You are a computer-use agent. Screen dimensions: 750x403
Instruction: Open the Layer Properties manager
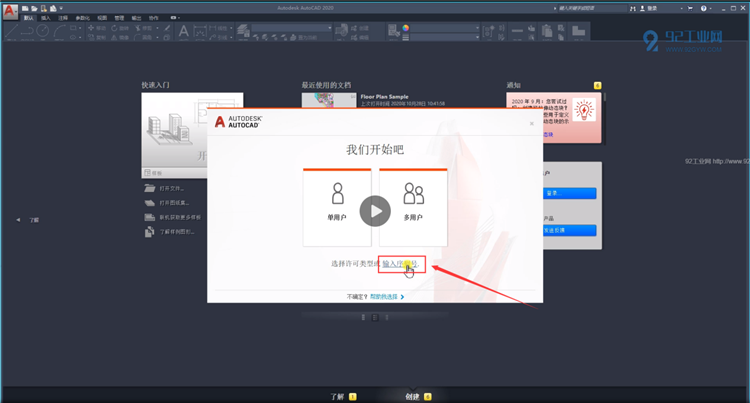point(243,31)
